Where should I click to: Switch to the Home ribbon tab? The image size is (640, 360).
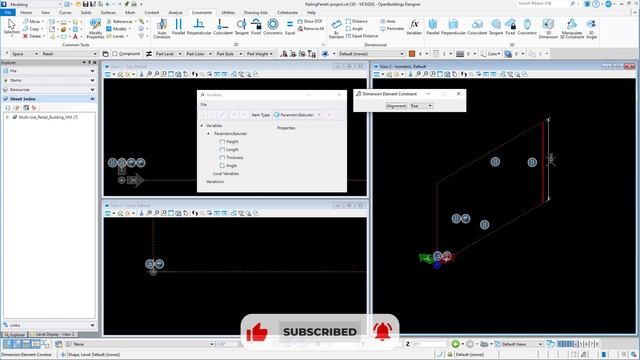pos(26,13)
